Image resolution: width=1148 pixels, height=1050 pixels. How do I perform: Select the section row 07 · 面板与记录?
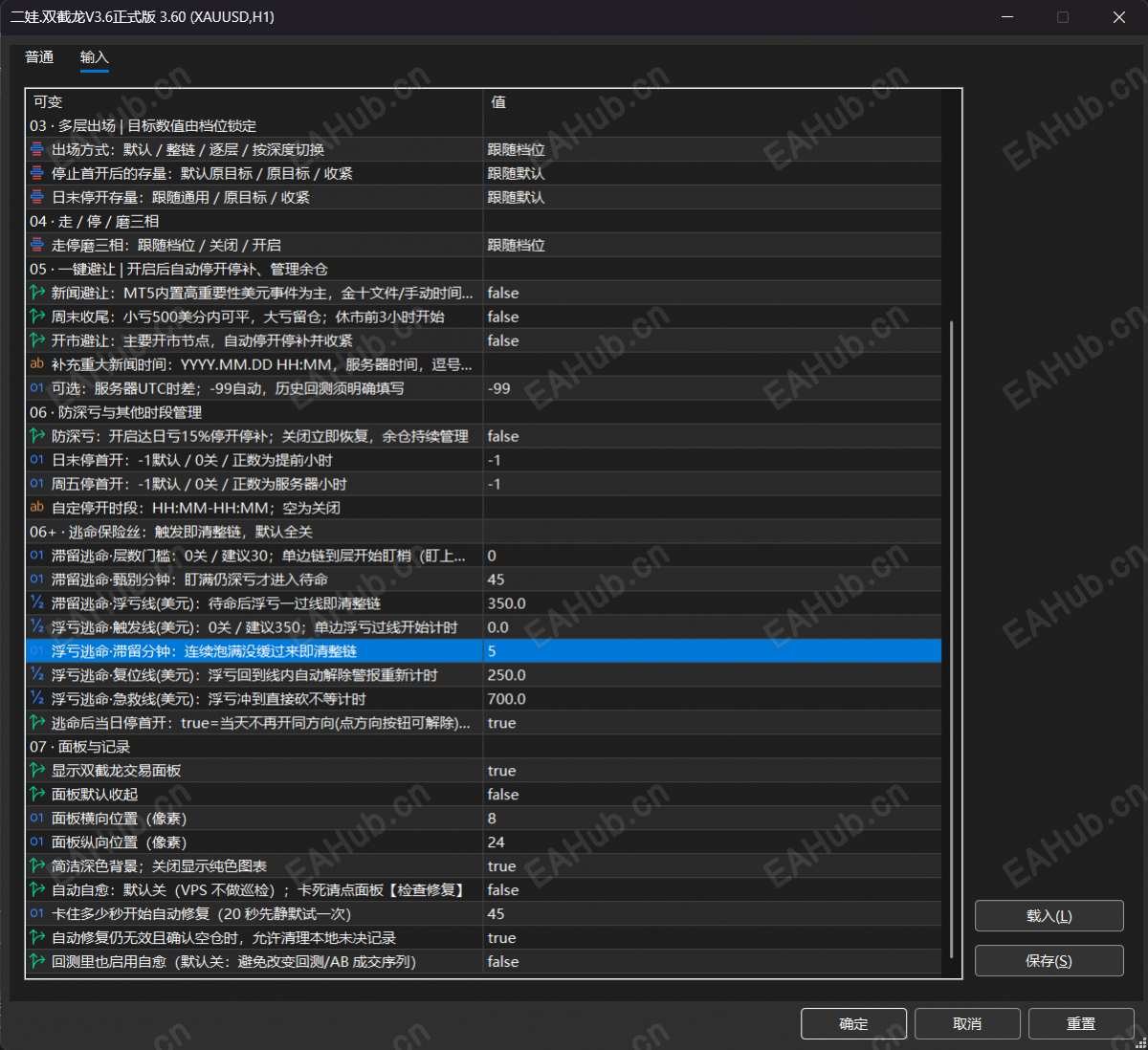[483, 747]
